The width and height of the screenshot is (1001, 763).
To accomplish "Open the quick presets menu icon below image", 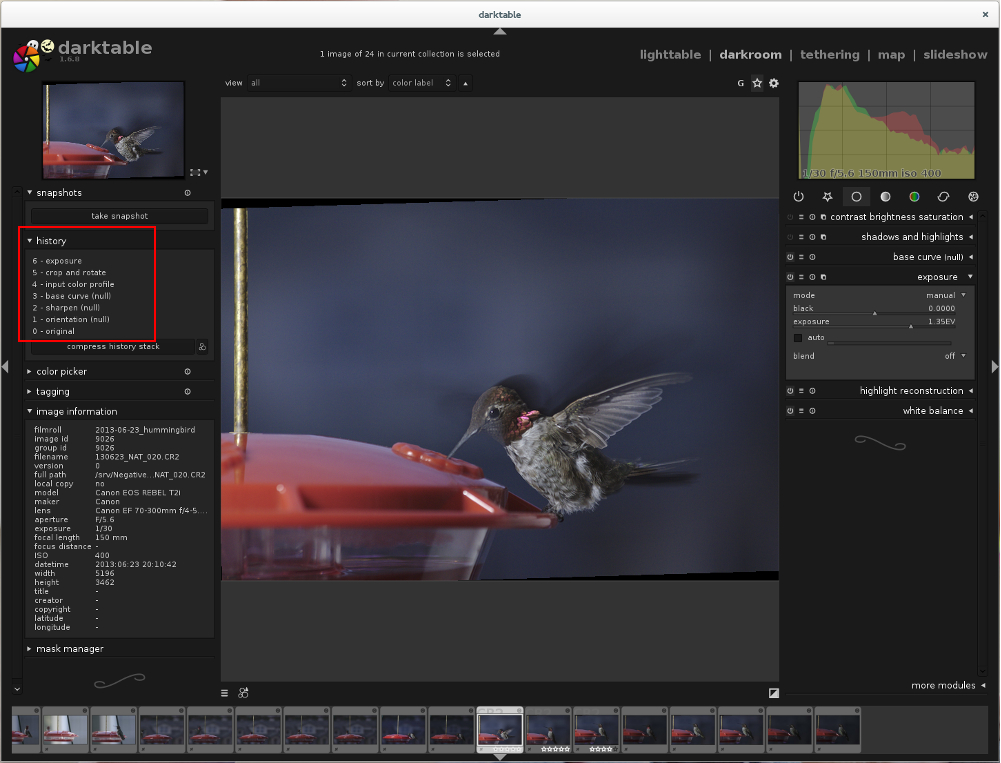I will pyautogui.click(x=225, y=692).
